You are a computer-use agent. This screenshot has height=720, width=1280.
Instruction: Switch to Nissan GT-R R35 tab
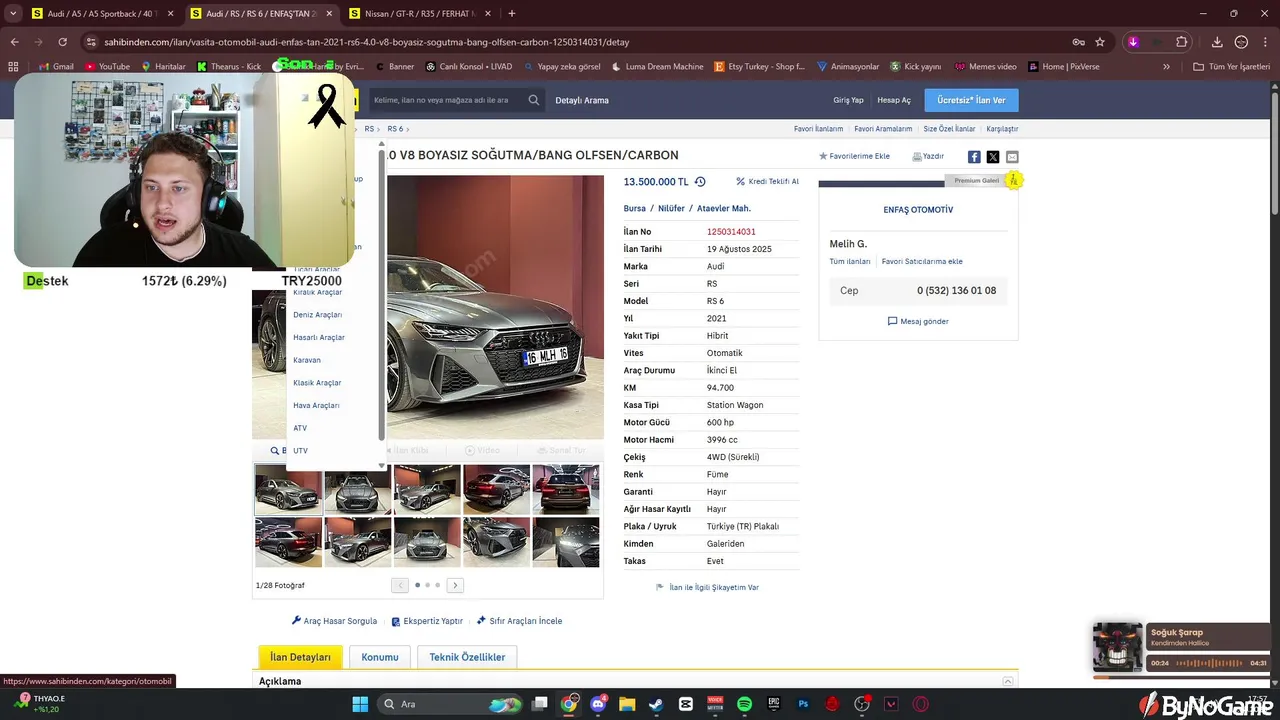420,14
